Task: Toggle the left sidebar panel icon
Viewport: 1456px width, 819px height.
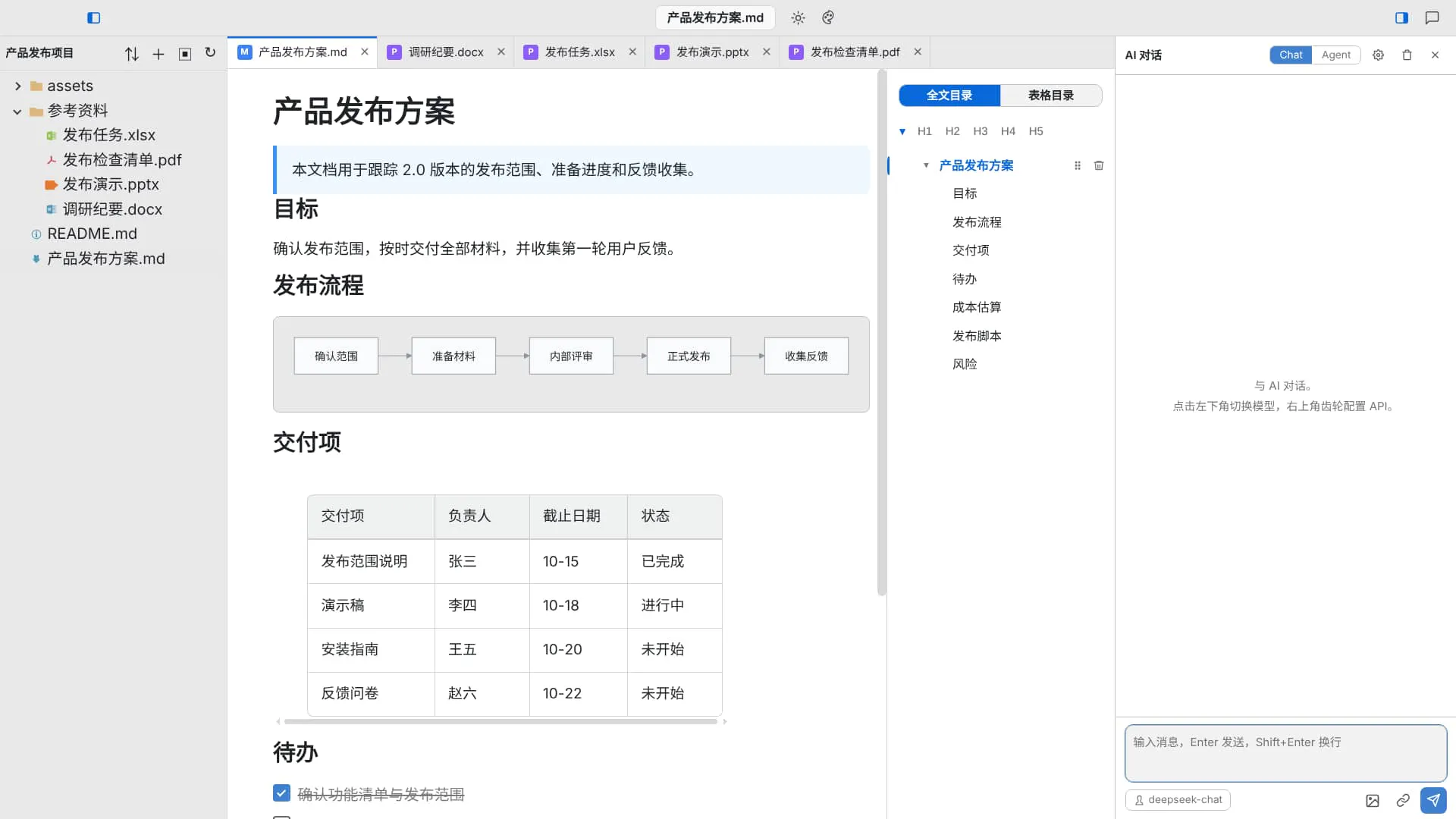Action: [93, 17]
